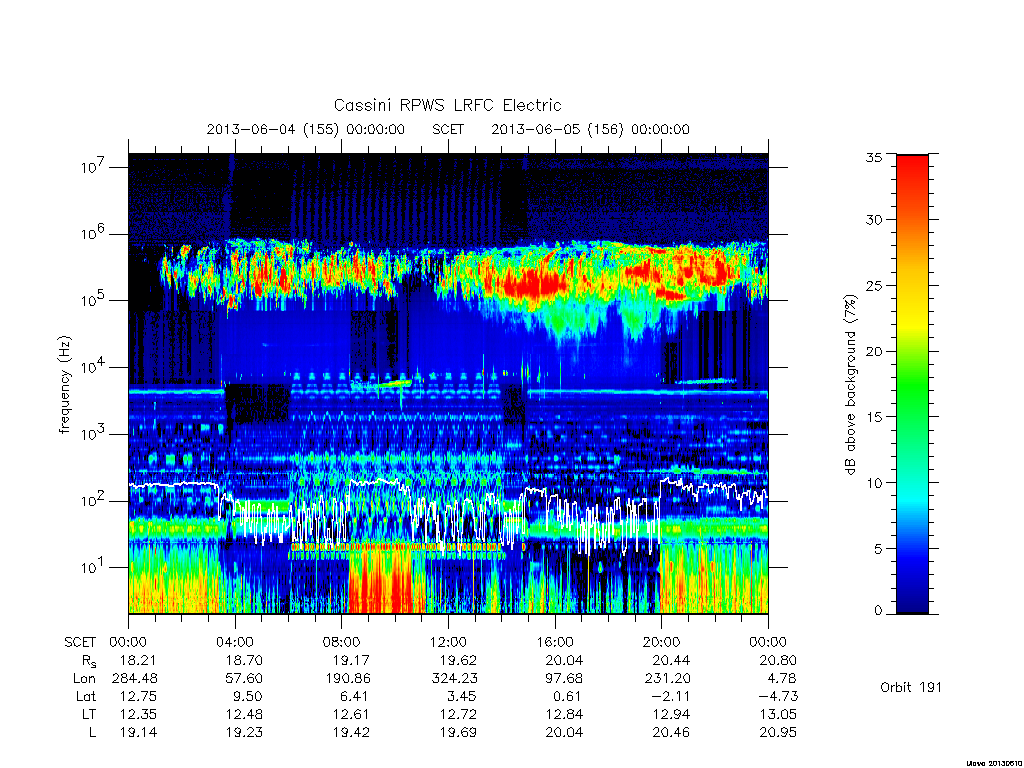Click the 'frequency (Hz)' axis label
Image resolution: width=1024 pixels, height=768 pixels.
point(65,385)
